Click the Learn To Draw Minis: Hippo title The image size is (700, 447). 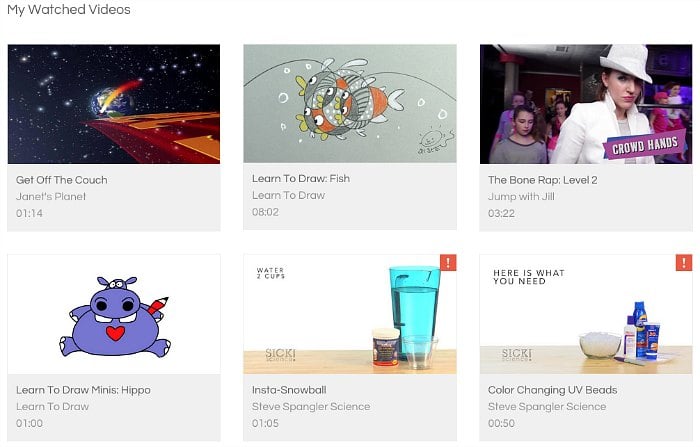pyautogui.click(x=83, y=390)
